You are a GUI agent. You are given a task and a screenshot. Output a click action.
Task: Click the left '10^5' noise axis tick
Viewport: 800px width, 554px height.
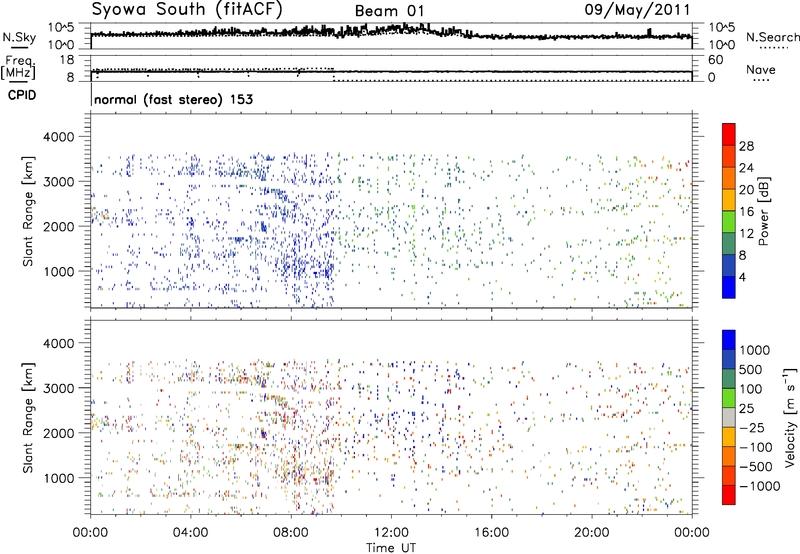pyautogui.click(x=61, y=28)
